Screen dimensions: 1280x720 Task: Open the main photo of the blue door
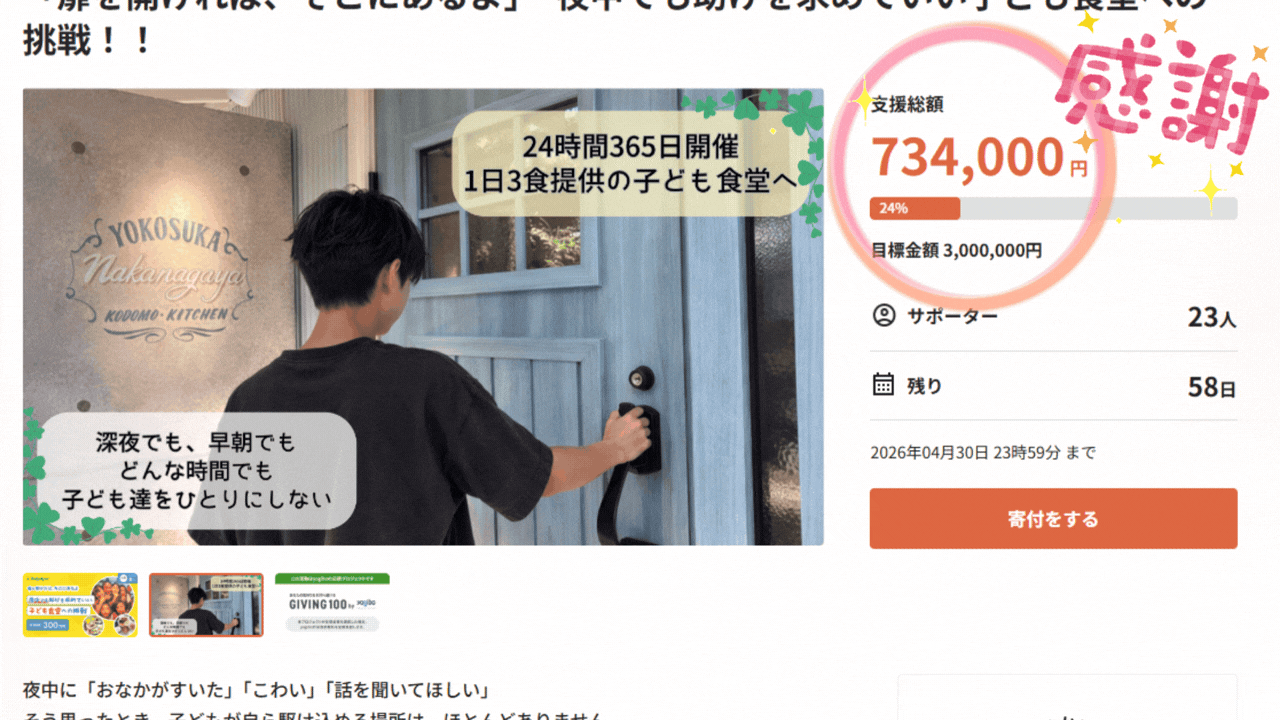click(423, 317)
